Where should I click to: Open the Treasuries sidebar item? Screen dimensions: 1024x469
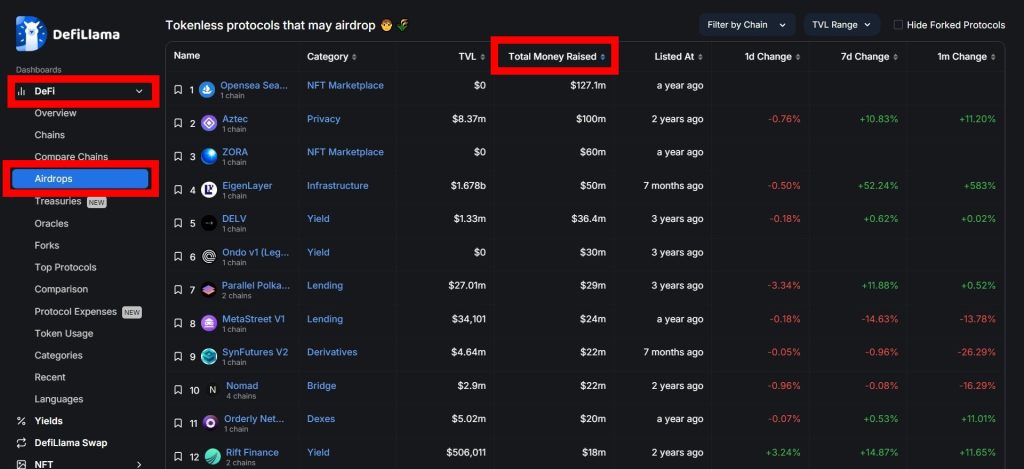(58, 201)
